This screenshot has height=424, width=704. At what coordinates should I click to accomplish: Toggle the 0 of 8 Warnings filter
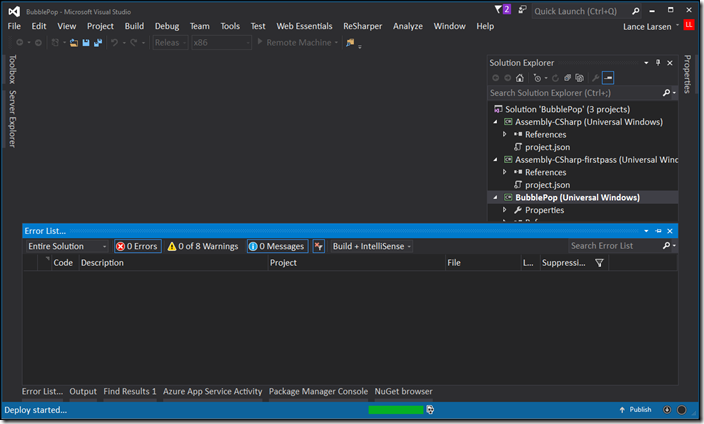tap(203, 246)
